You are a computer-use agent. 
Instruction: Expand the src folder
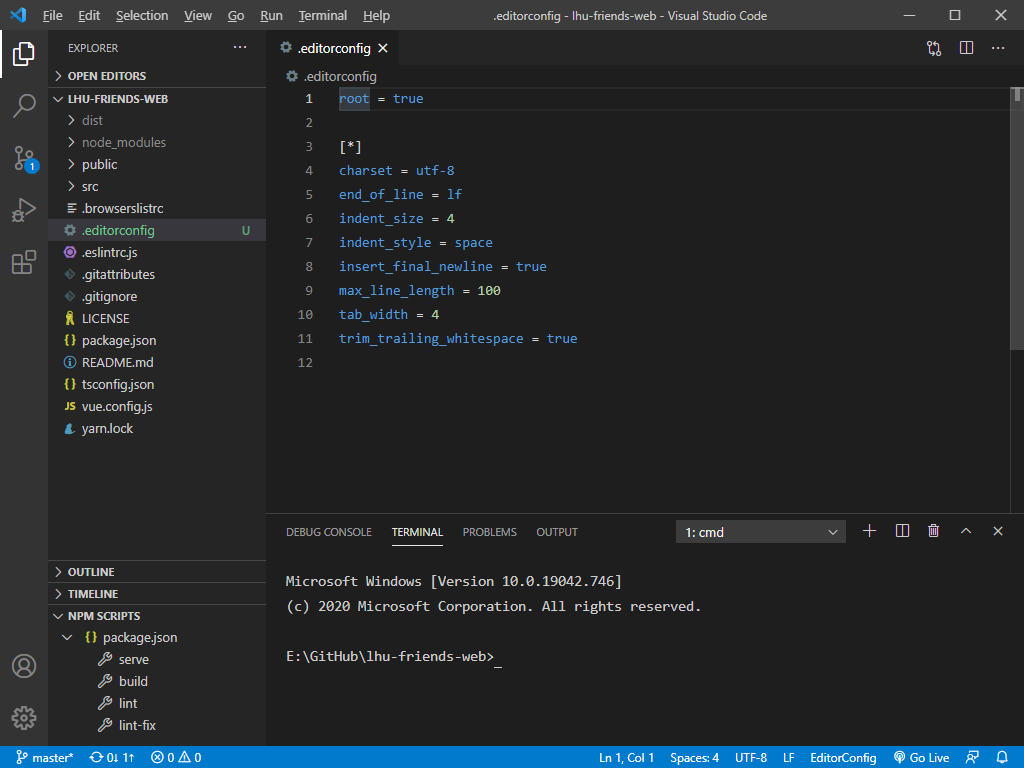coord(90,186)
